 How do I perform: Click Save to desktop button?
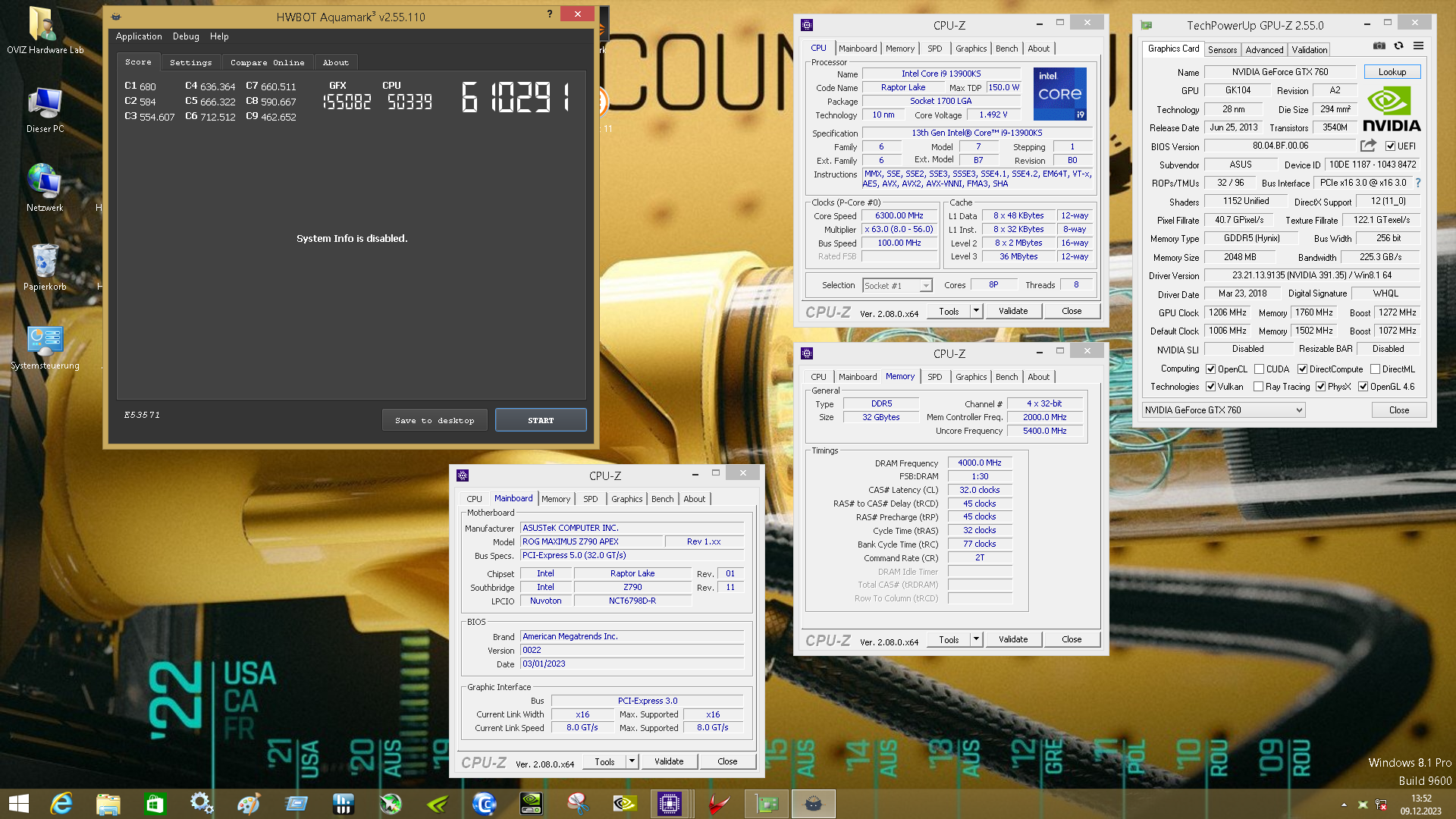(435, 420)
